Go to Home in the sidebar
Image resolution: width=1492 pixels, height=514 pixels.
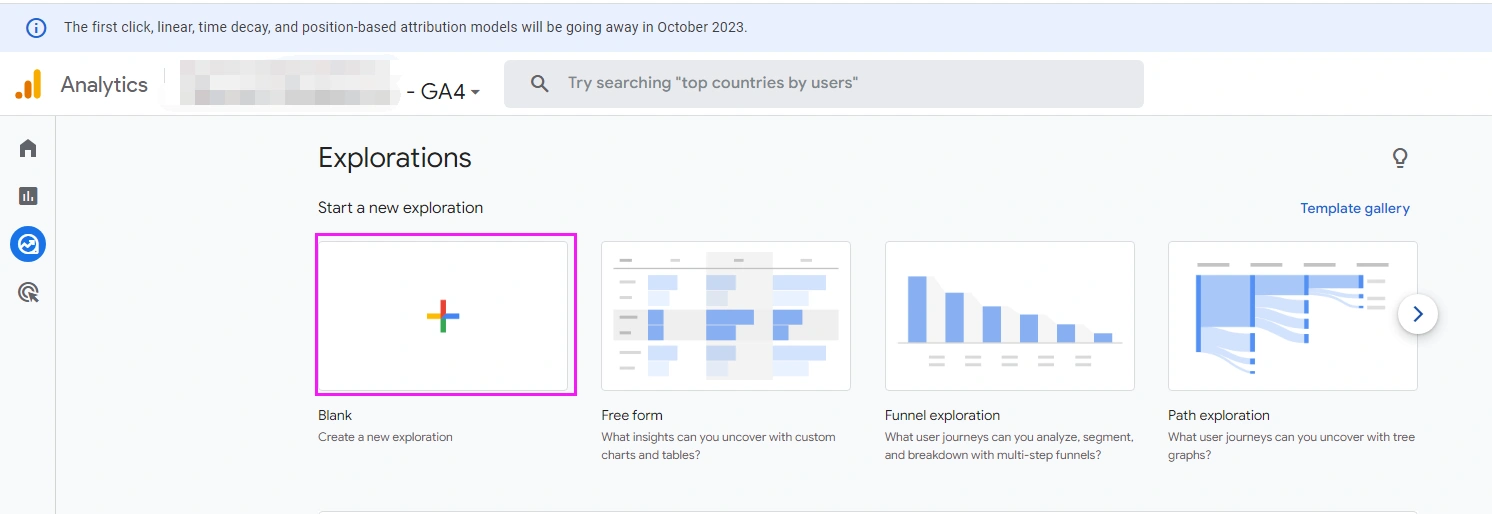[28, 148]
